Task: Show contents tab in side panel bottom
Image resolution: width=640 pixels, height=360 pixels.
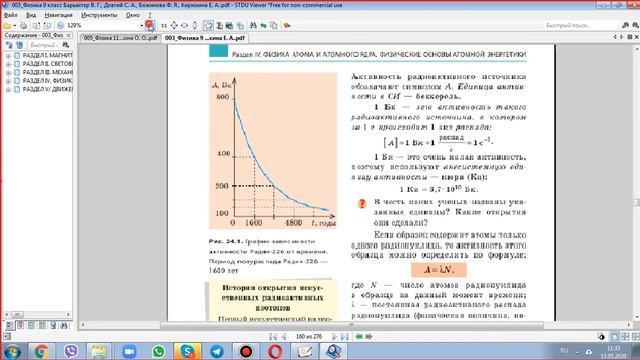Action: (10, 325)
